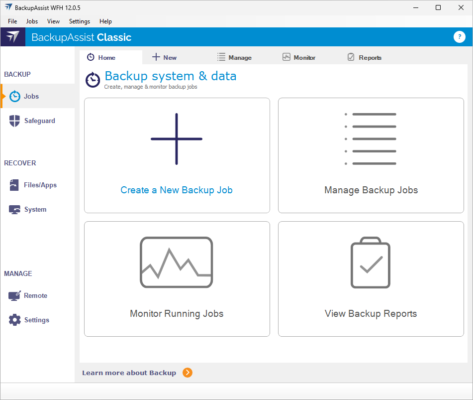The image size is (473, 400).
Task: Click the Backup system & data heading
Action: (x=171, y=76)
